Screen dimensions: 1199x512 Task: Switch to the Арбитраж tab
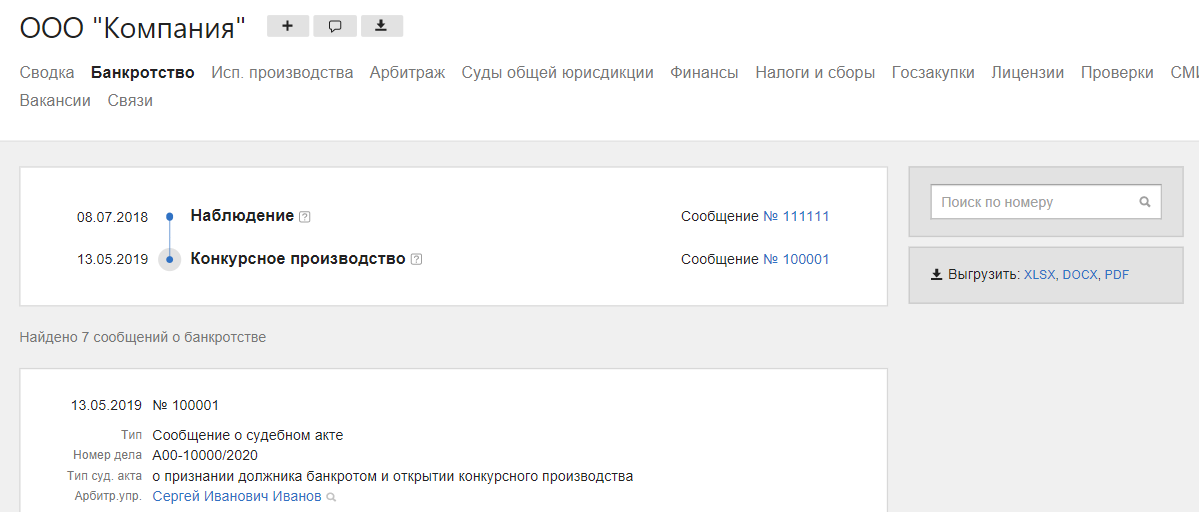[407, 72]
